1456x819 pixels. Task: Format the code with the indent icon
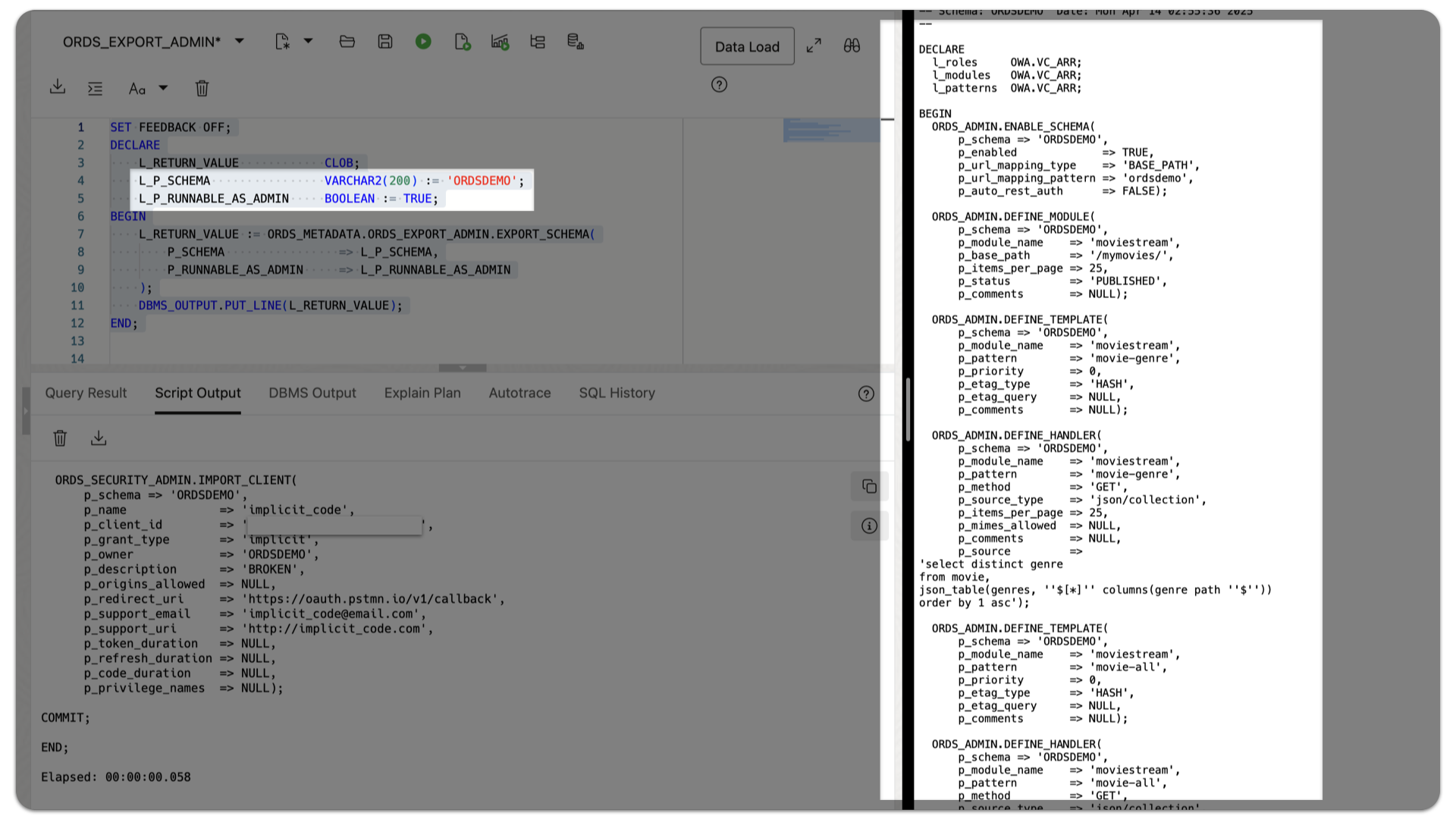(x=95, y=88)
